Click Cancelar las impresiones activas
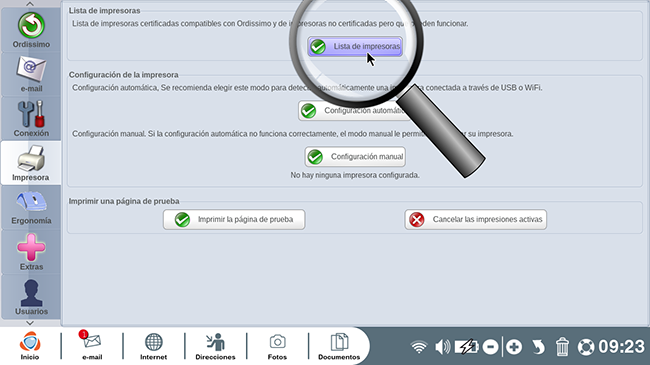This screenshot has height=365, width=650. click(x=475, y=219)
